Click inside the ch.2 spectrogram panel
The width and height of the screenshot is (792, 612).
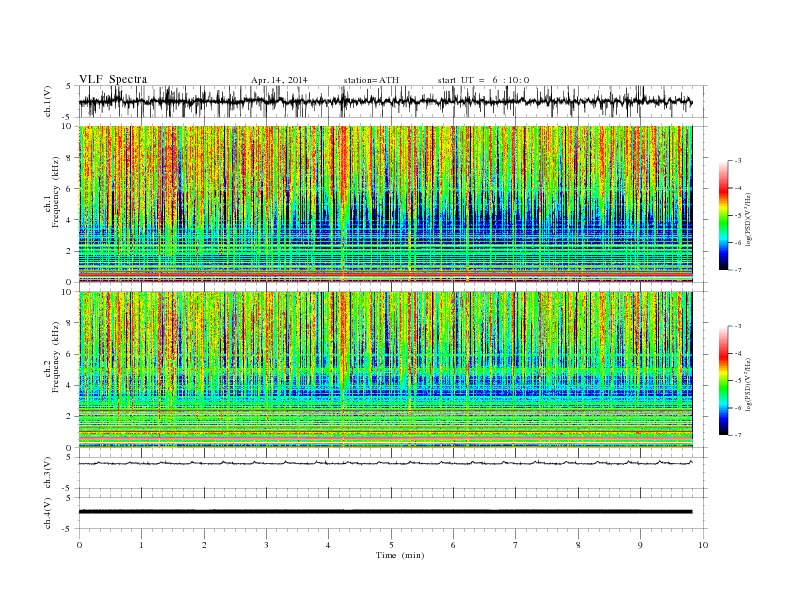[385, 370]
